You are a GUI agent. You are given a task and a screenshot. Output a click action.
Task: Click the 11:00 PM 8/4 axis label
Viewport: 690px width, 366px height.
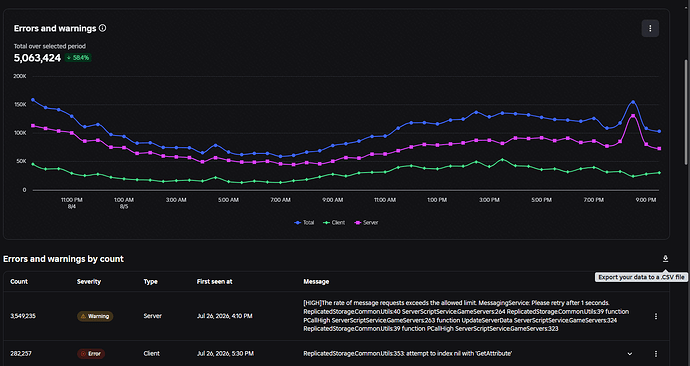(72, 203)
